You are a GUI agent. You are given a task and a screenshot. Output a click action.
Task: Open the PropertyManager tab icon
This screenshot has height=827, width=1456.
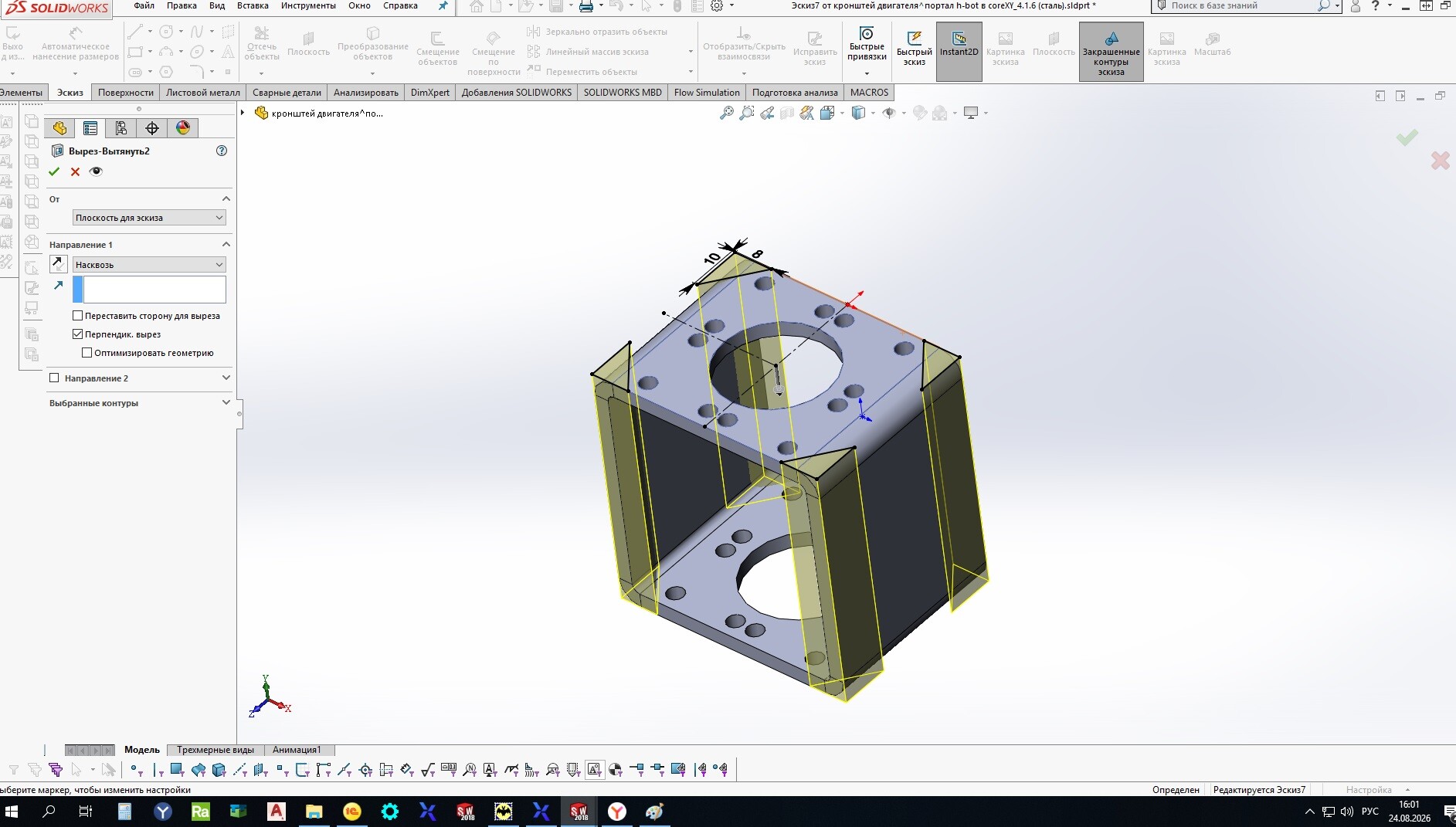90,128
